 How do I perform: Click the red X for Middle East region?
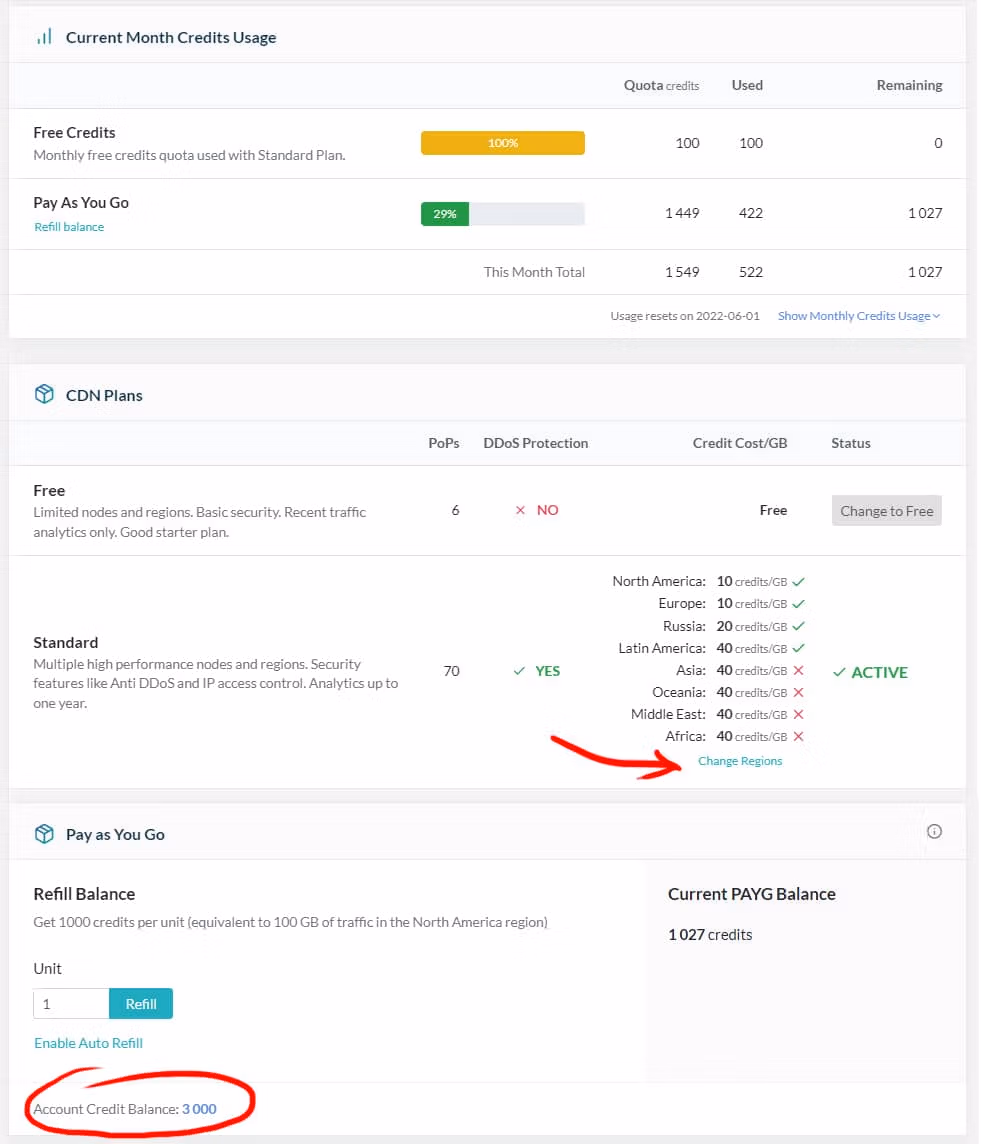tap(799, 714)
